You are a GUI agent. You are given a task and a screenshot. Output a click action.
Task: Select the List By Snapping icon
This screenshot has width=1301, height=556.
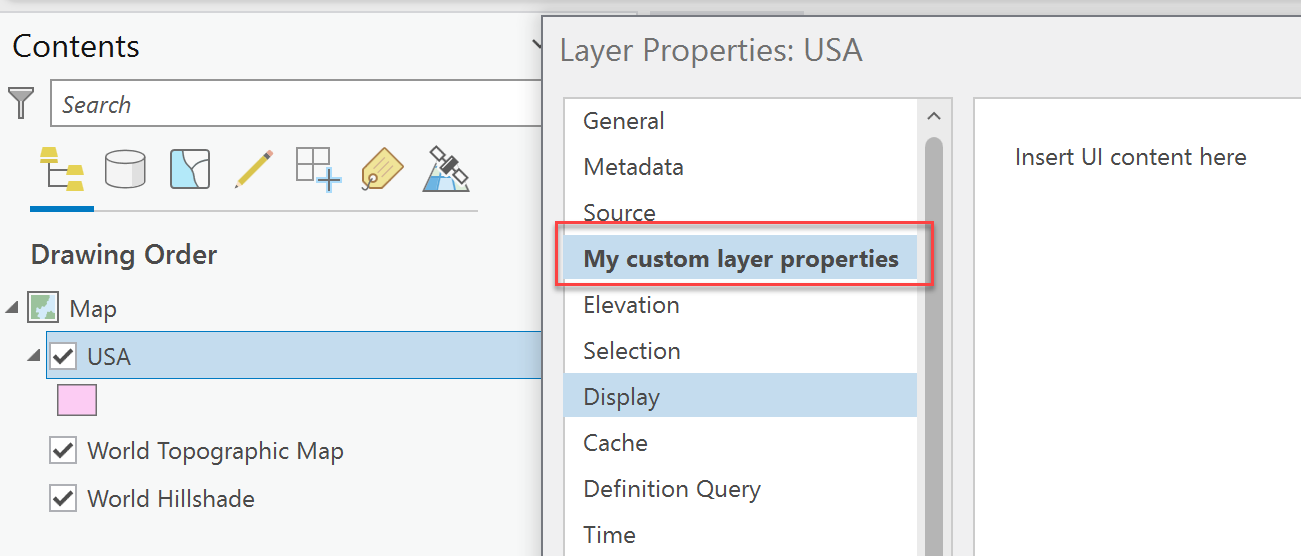318,169
